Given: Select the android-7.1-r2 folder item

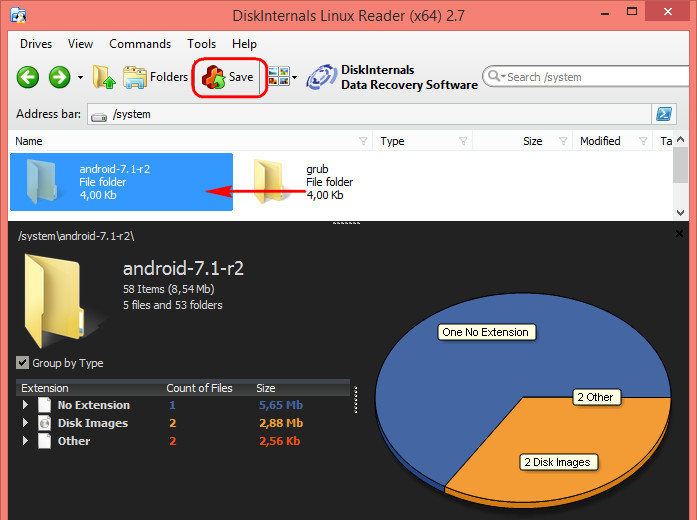Looking at the screenshot, I should pos(121,182).
